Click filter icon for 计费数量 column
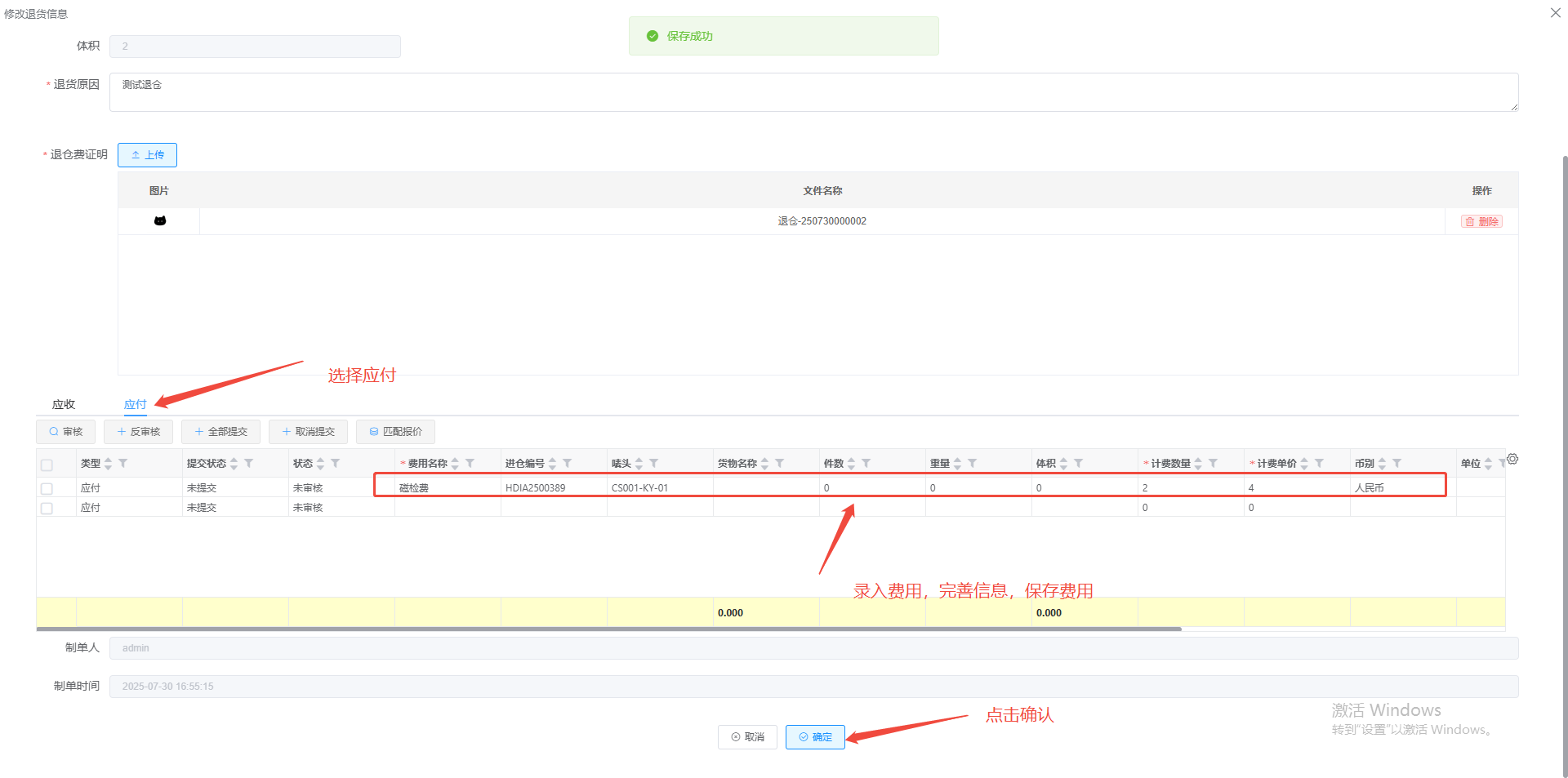The width and height of the screenshot is (1568, 778). tap(1213, 464)
